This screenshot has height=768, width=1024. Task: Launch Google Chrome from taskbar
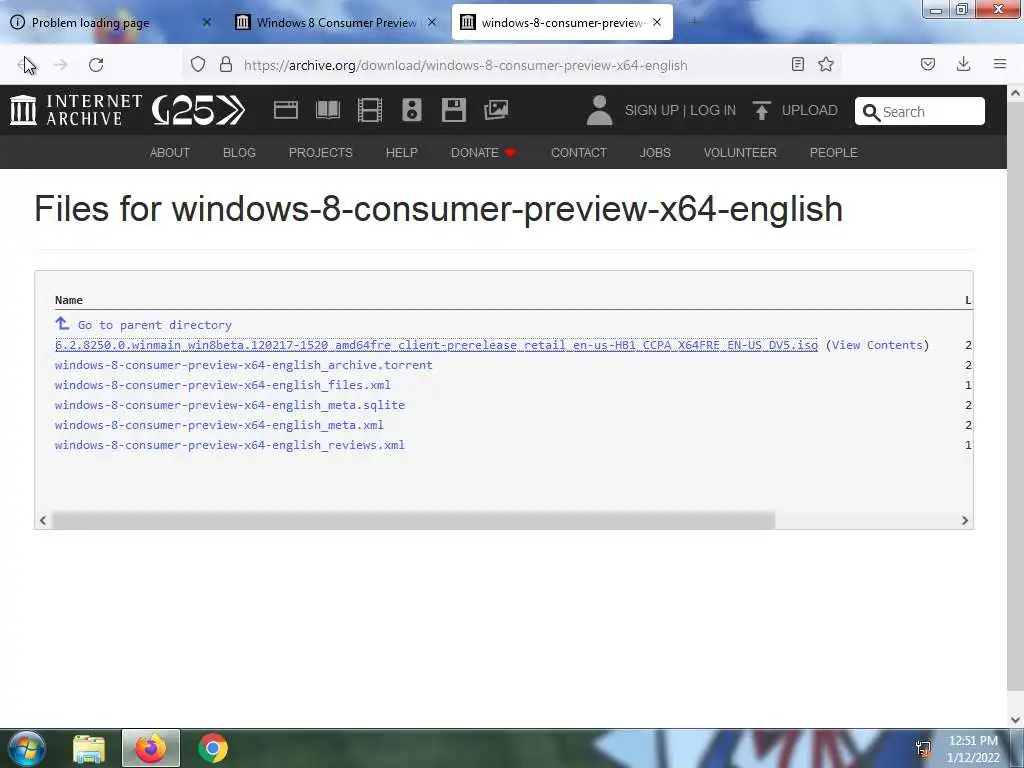tap(213, 748)
